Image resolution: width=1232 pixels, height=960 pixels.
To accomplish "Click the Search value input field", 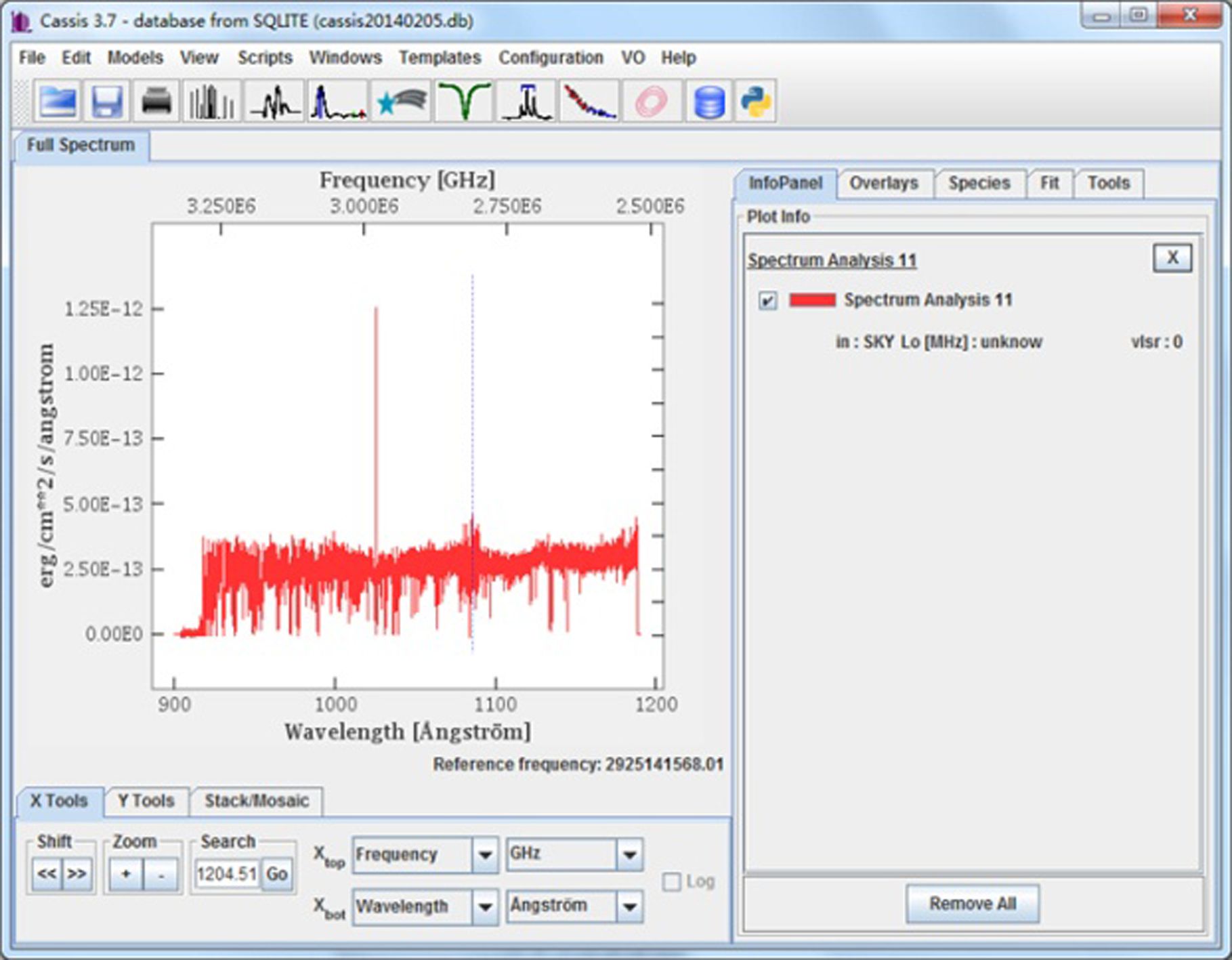I will (226, 874).
